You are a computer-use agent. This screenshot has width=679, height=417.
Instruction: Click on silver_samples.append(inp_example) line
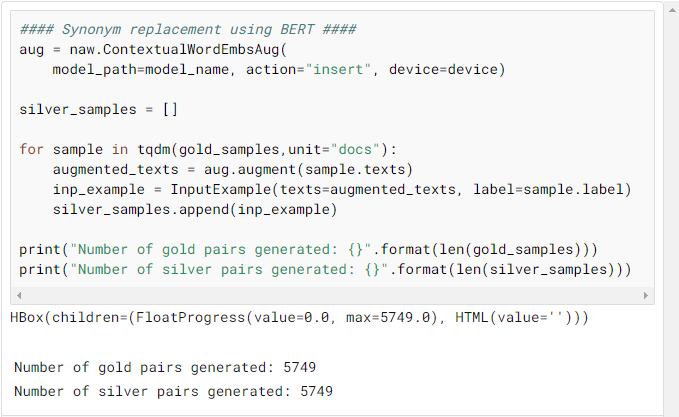(195, 210)
